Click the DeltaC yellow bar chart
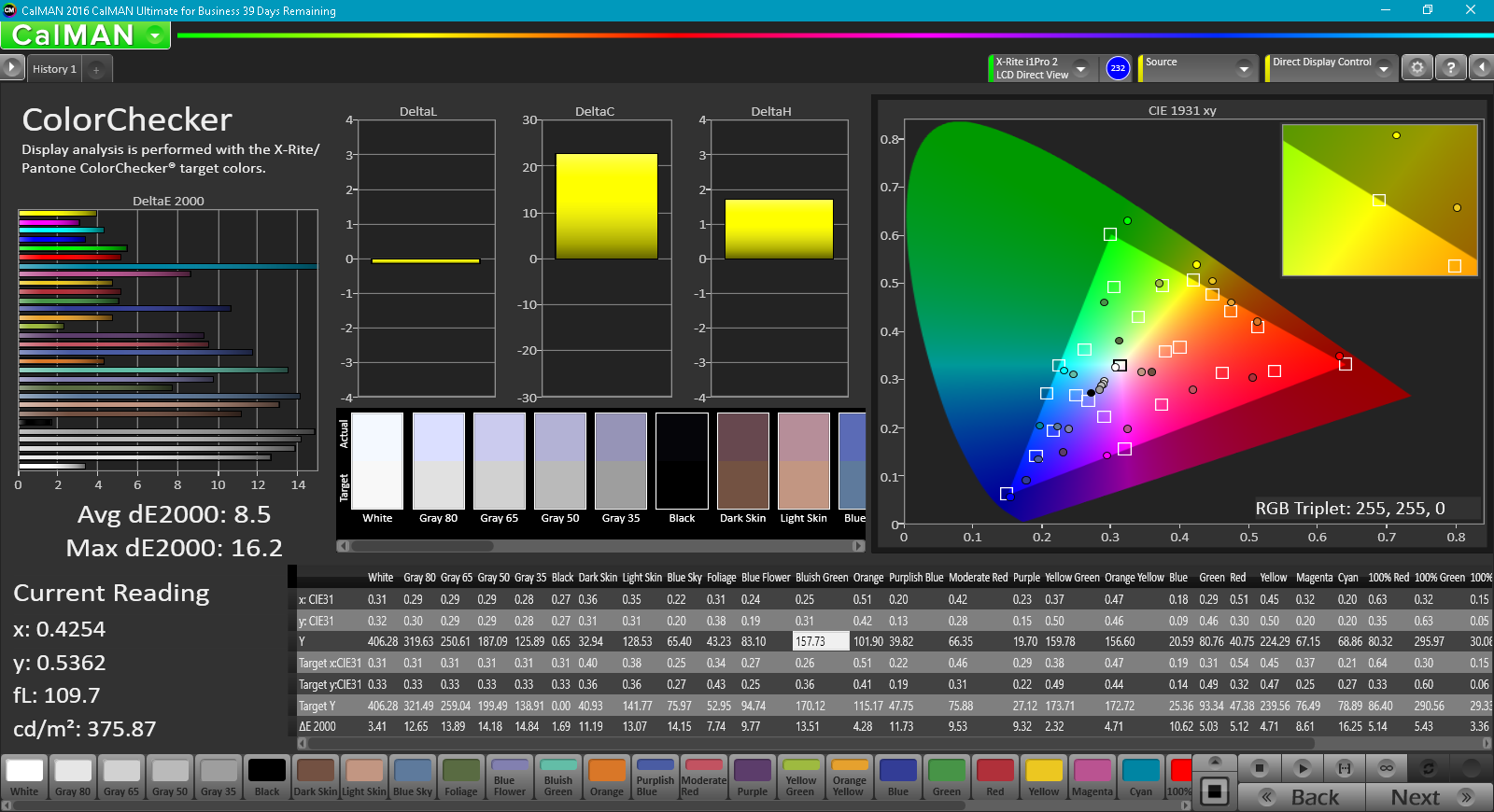The height and width of the screenshot is (812, 1494). (x=607, y=206)
